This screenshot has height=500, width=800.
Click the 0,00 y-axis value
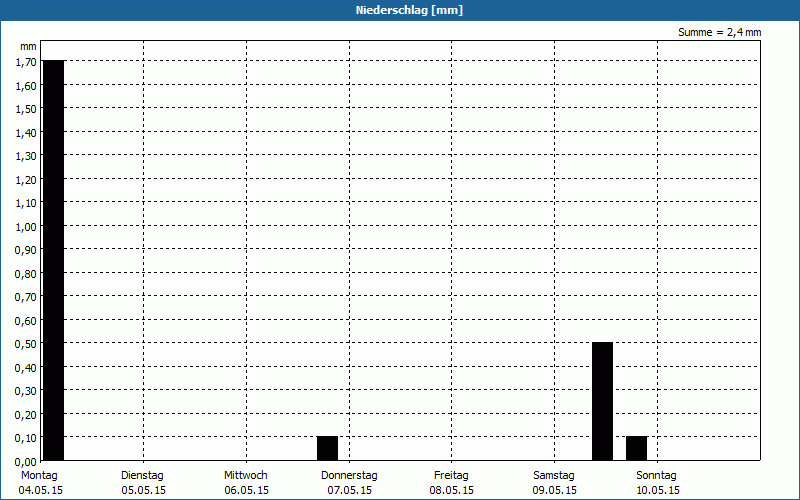click(26, 462)
